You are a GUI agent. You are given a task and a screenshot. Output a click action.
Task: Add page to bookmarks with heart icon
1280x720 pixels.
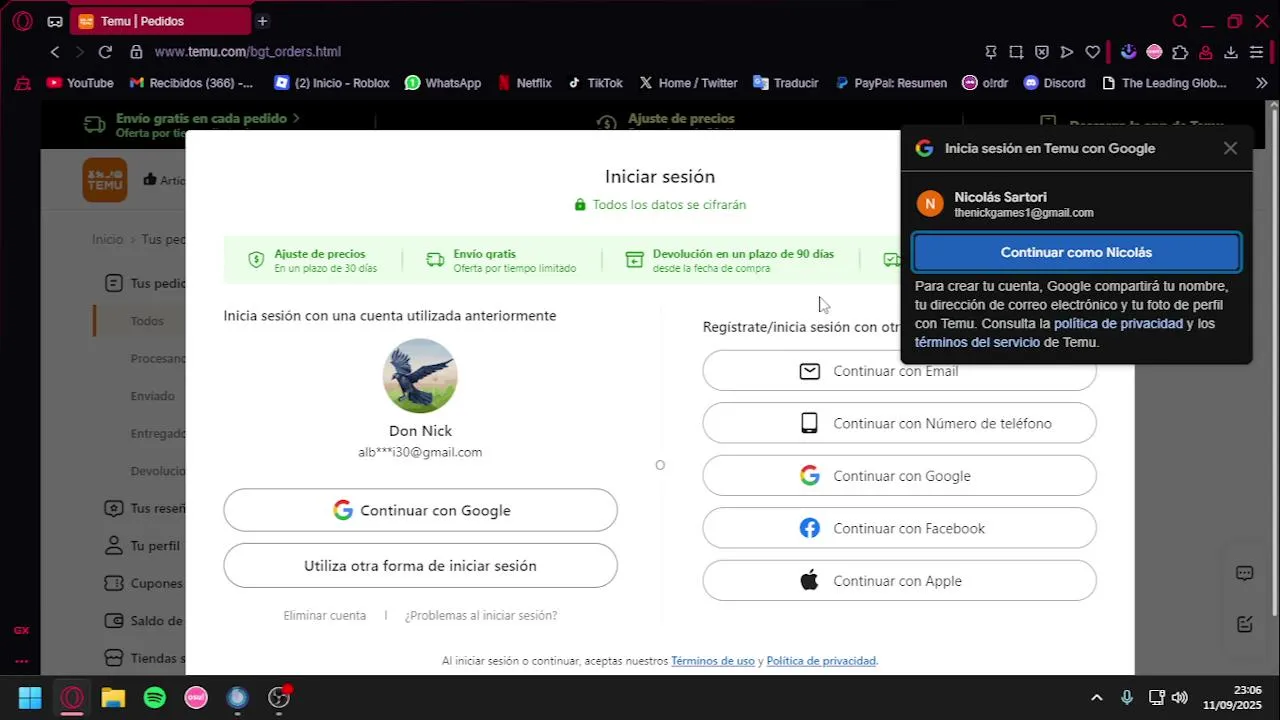tap(1093, 52)
